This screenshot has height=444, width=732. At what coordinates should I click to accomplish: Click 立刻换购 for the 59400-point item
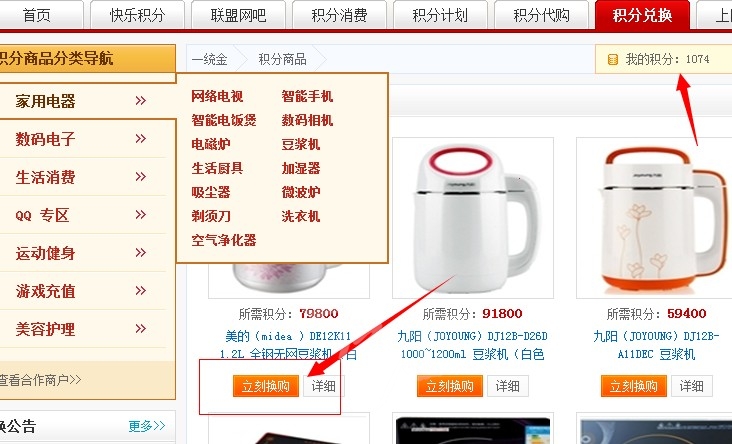(x=633, y=386)
